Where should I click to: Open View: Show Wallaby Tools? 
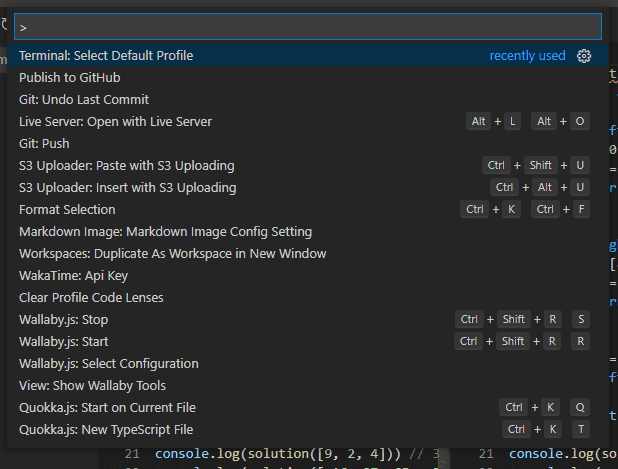308,385
